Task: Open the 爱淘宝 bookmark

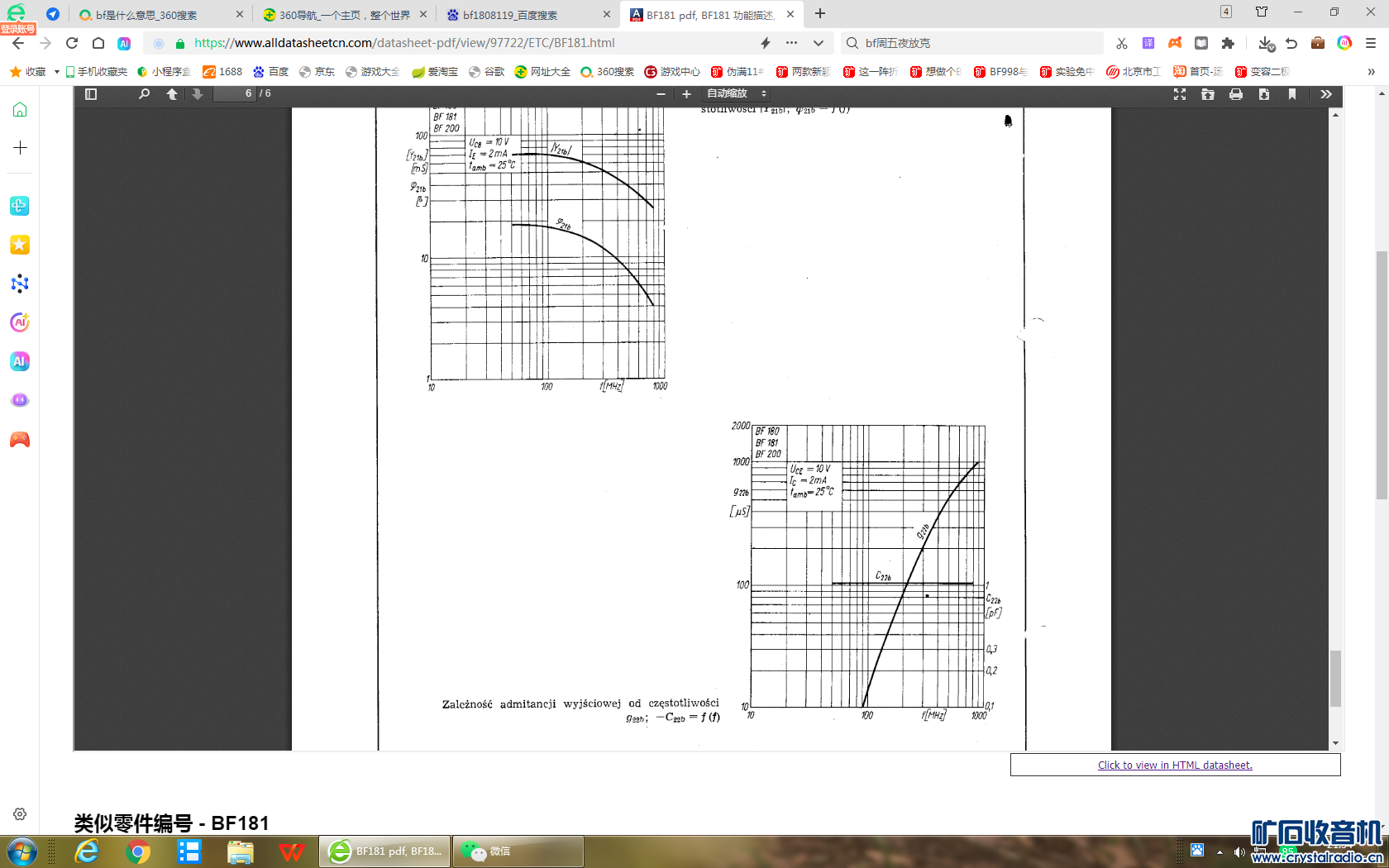Action: 436,72
